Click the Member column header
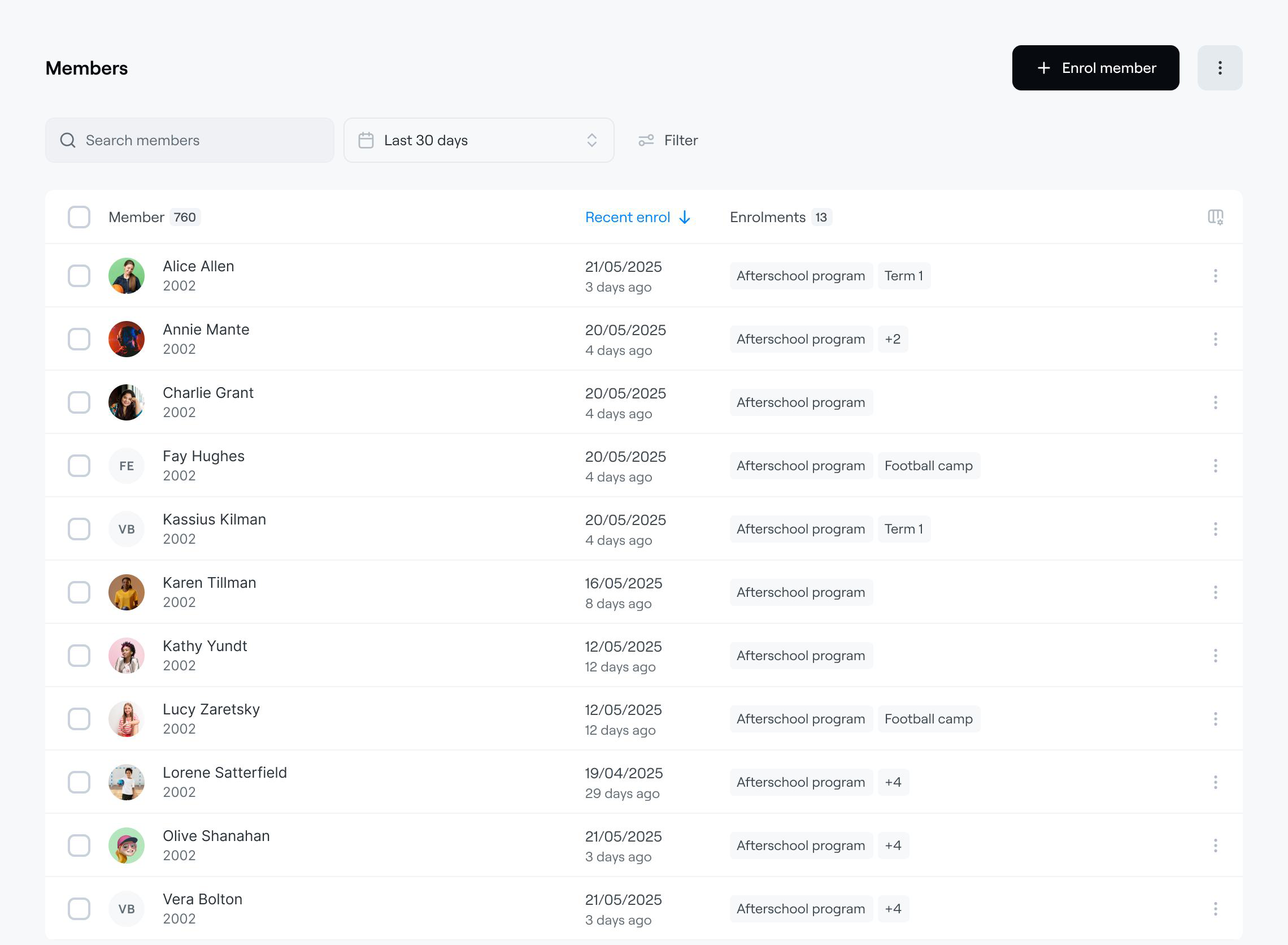 136,218
